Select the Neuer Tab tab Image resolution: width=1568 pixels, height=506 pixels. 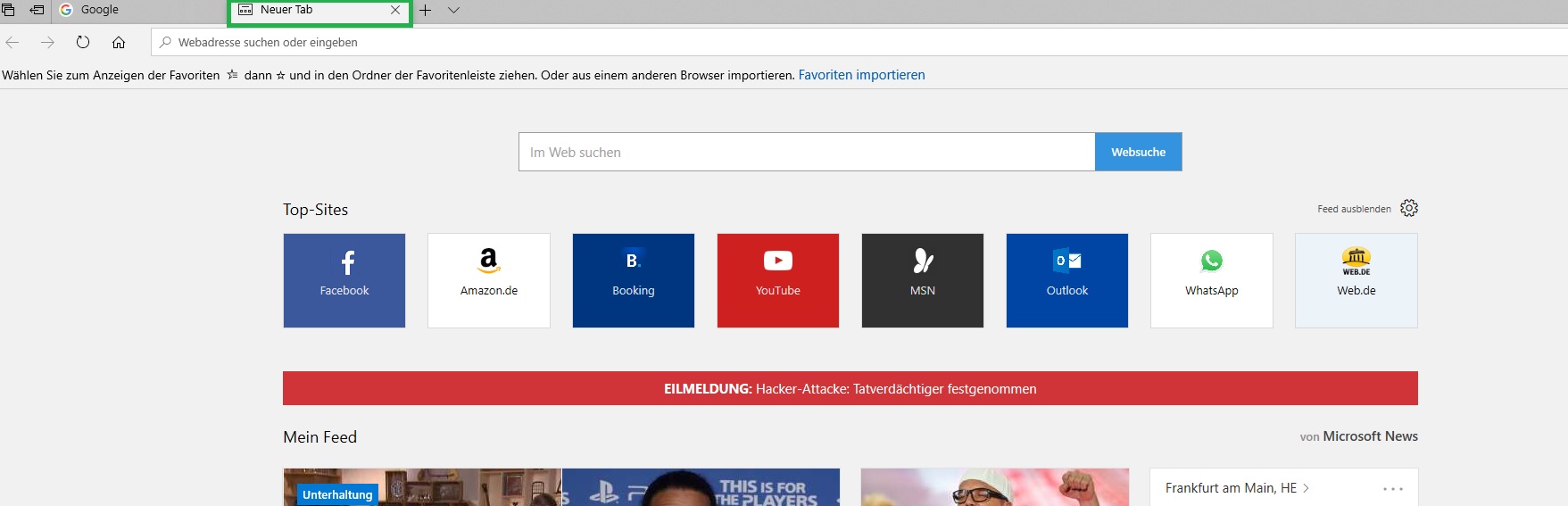click(x=319, y=10)
